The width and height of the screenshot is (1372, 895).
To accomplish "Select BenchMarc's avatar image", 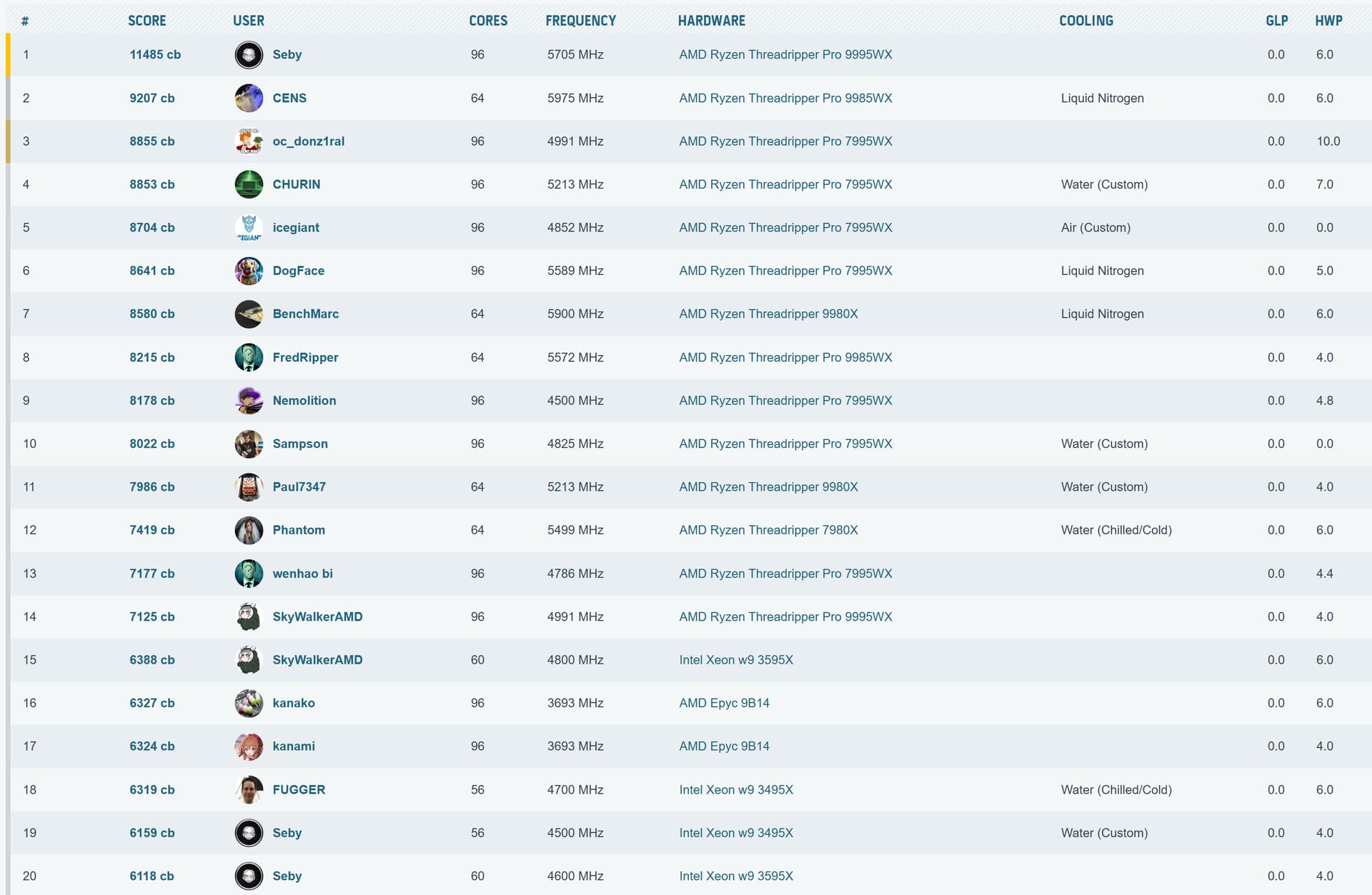I will (x=249, y=314).
